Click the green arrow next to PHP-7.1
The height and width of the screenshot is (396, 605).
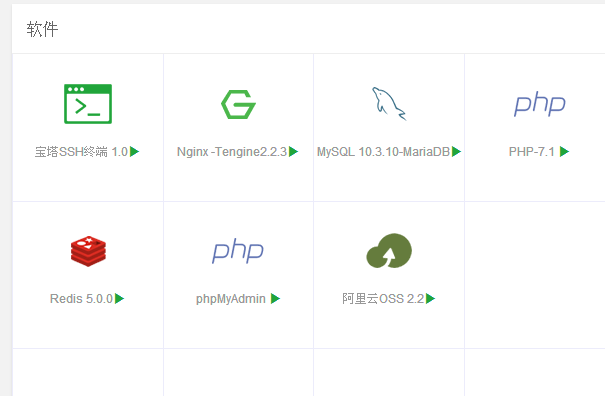tap(564, 152)
